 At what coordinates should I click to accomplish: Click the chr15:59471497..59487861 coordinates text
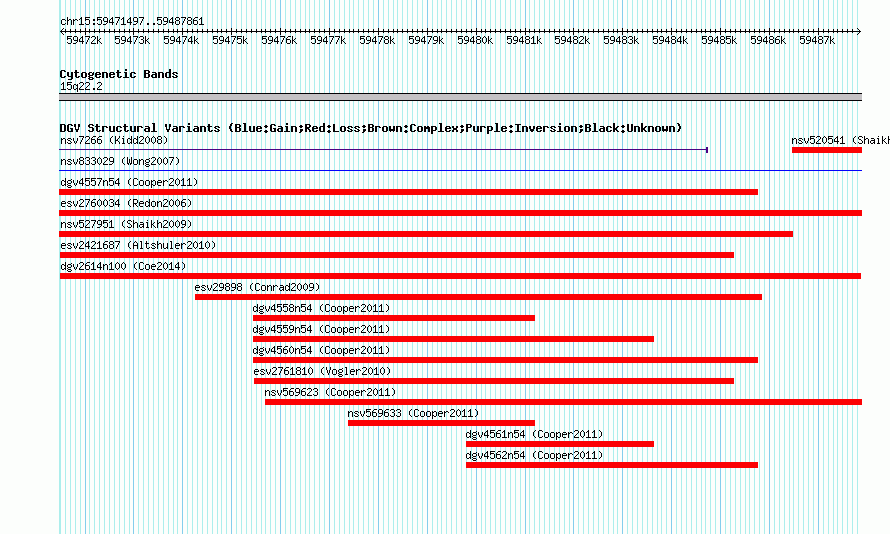coord(132,22)
